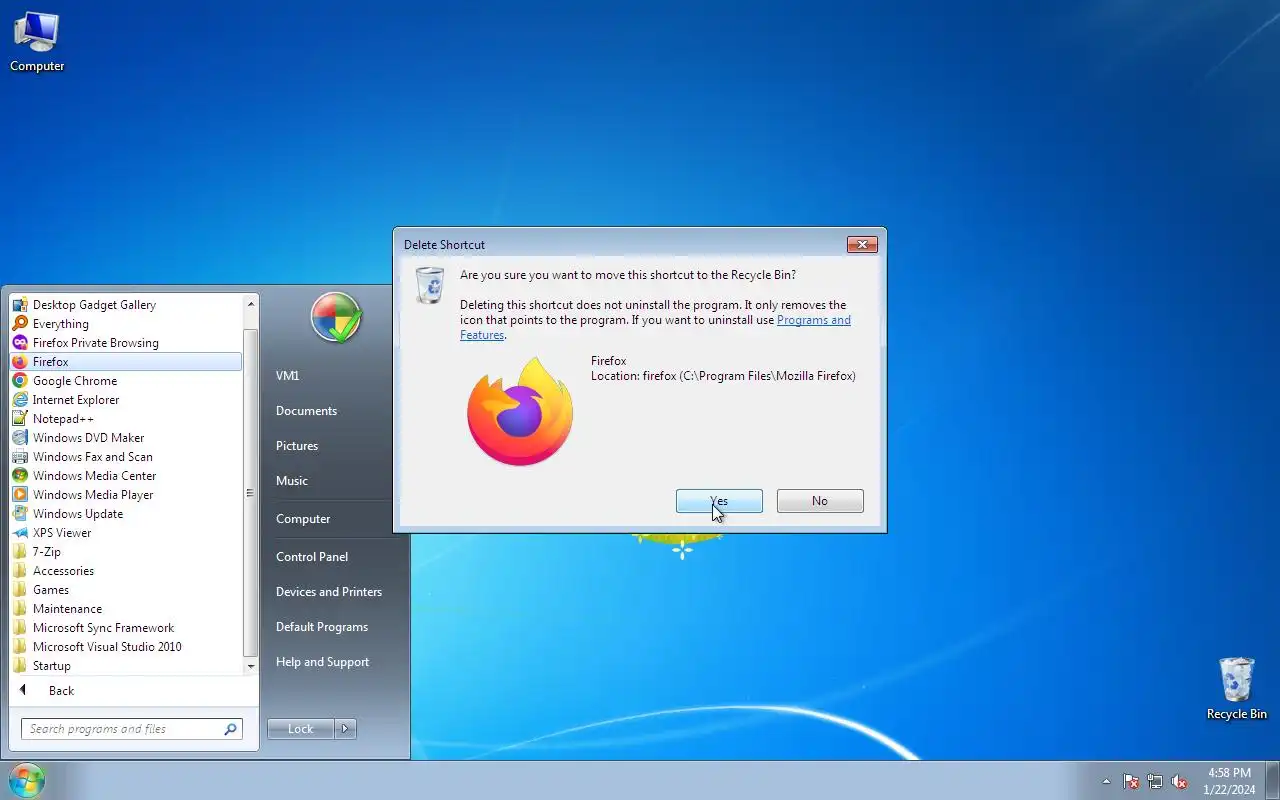1280x800 pixels.
Task: Expand Microsoft Visual Studio 2010 folder
Action: tap(126, 647)
